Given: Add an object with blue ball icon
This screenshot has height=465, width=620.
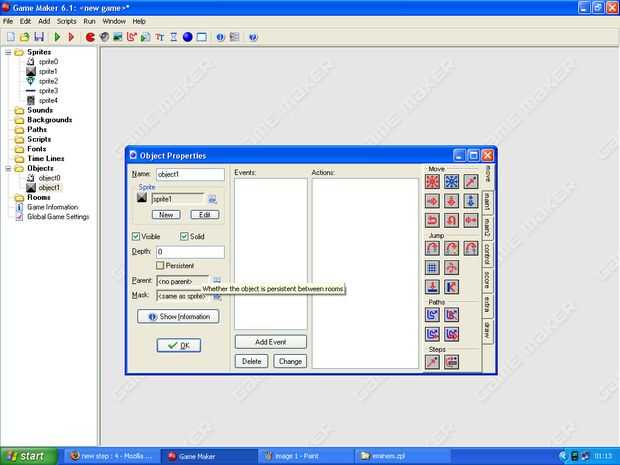Looking at the screenshot, I should [187, 37].
